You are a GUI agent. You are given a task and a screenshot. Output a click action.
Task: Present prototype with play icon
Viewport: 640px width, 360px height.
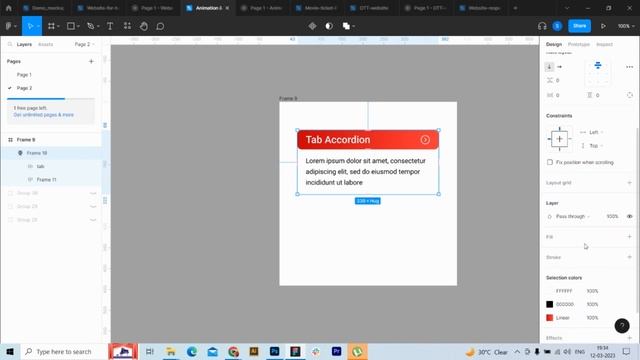coord(603,26)
